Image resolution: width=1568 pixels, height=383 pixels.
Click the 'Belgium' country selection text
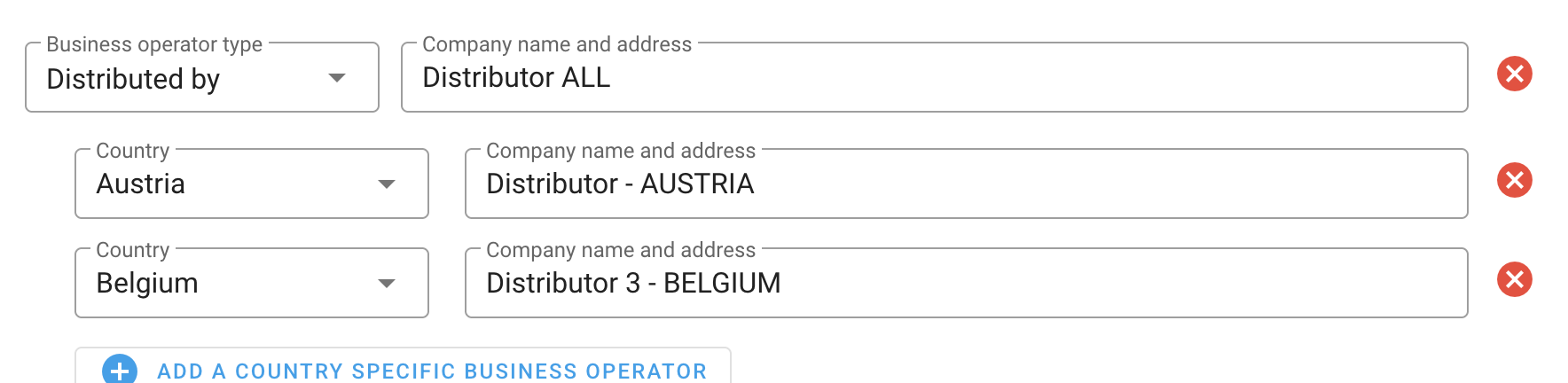pyautogui.click(x=147, y=284)
